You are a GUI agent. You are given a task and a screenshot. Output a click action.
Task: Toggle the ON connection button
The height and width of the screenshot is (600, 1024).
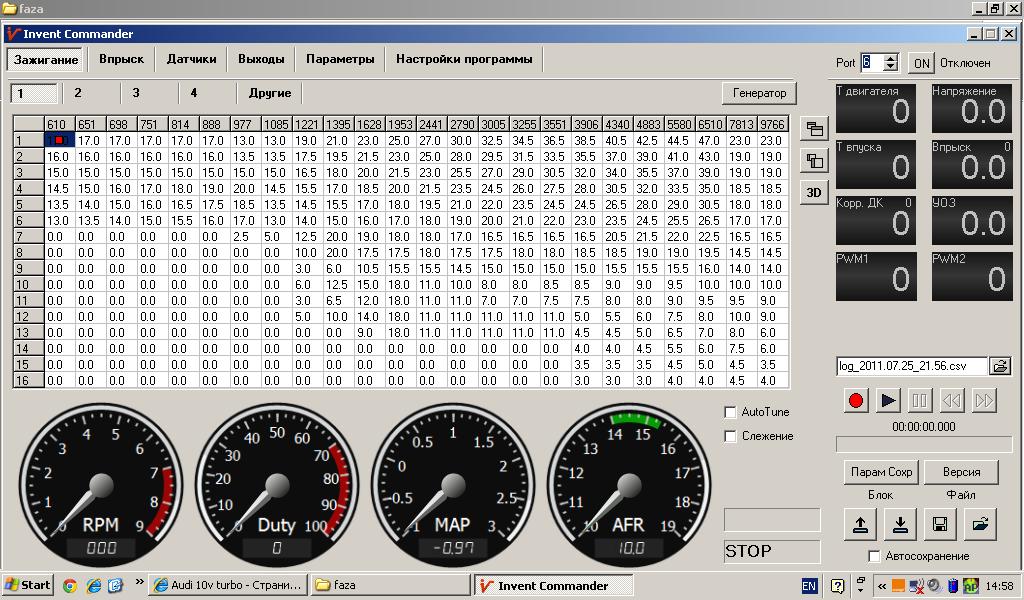tap(921, 63)
